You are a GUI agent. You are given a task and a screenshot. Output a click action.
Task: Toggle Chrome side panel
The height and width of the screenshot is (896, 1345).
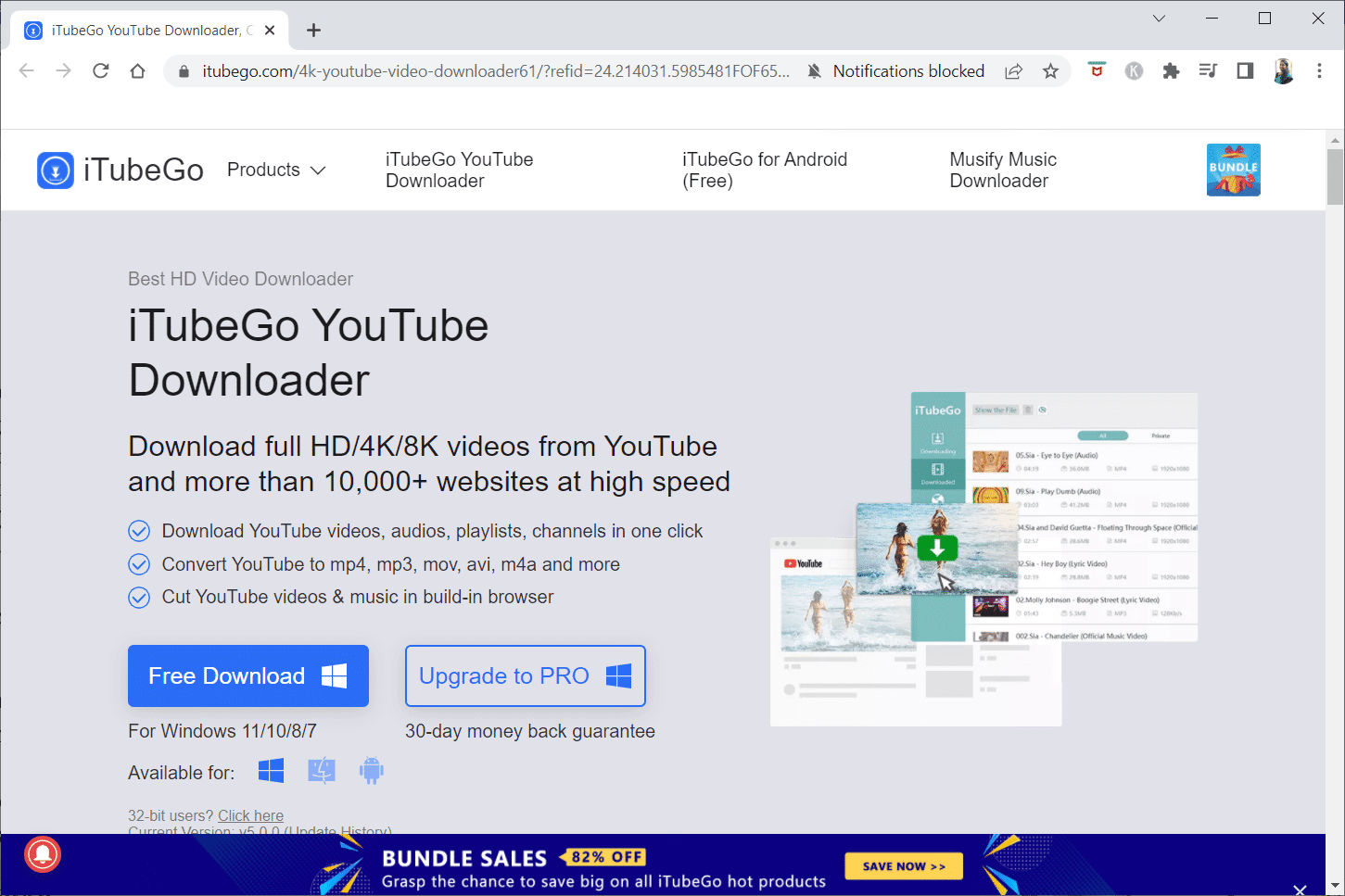pyautogui.click(x=1245, y=70)
